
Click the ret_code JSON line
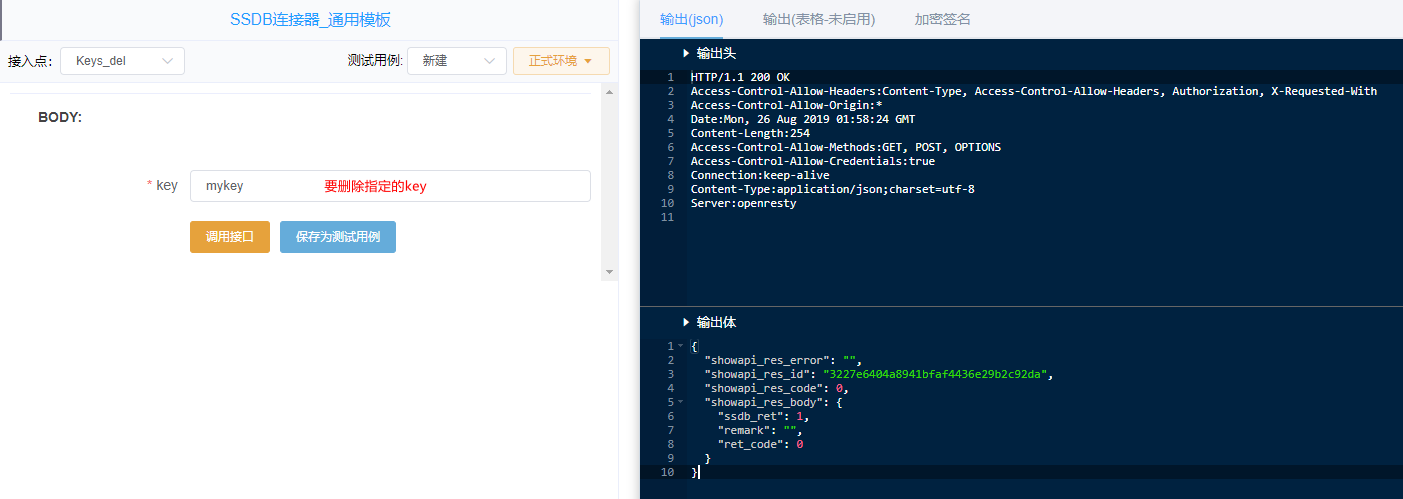(760, 444)
